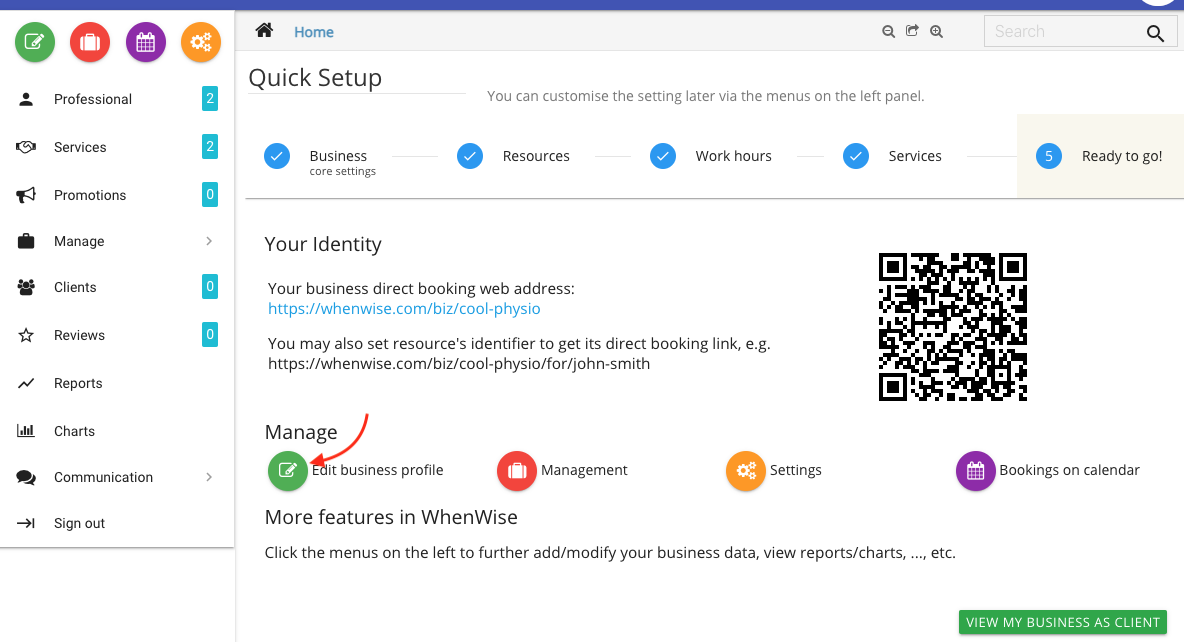
Task: Click red Management icon under Manage section
Action: 516,470
